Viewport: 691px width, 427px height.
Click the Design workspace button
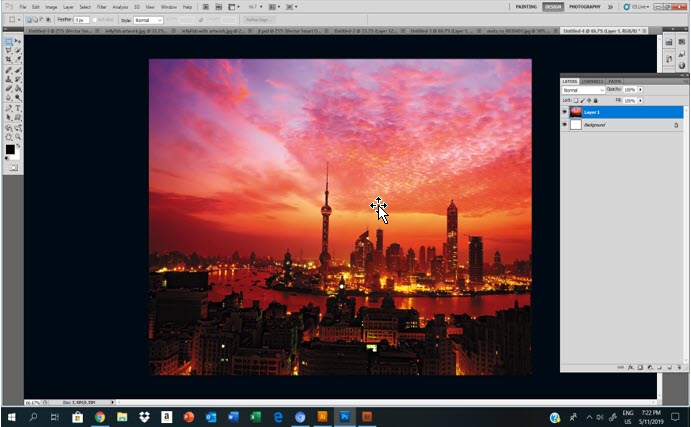[553, 7]
